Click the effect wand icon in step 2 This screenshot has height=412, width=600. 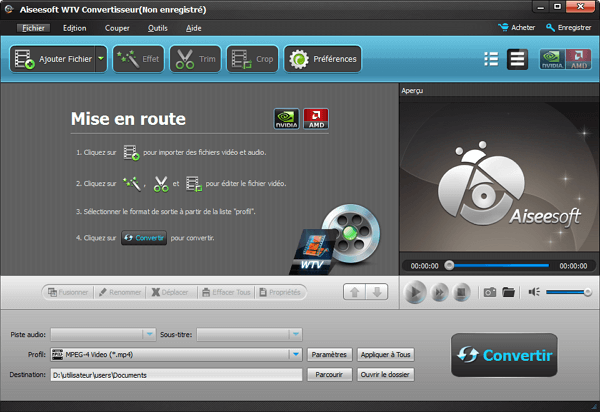click(x=132, y=184)
